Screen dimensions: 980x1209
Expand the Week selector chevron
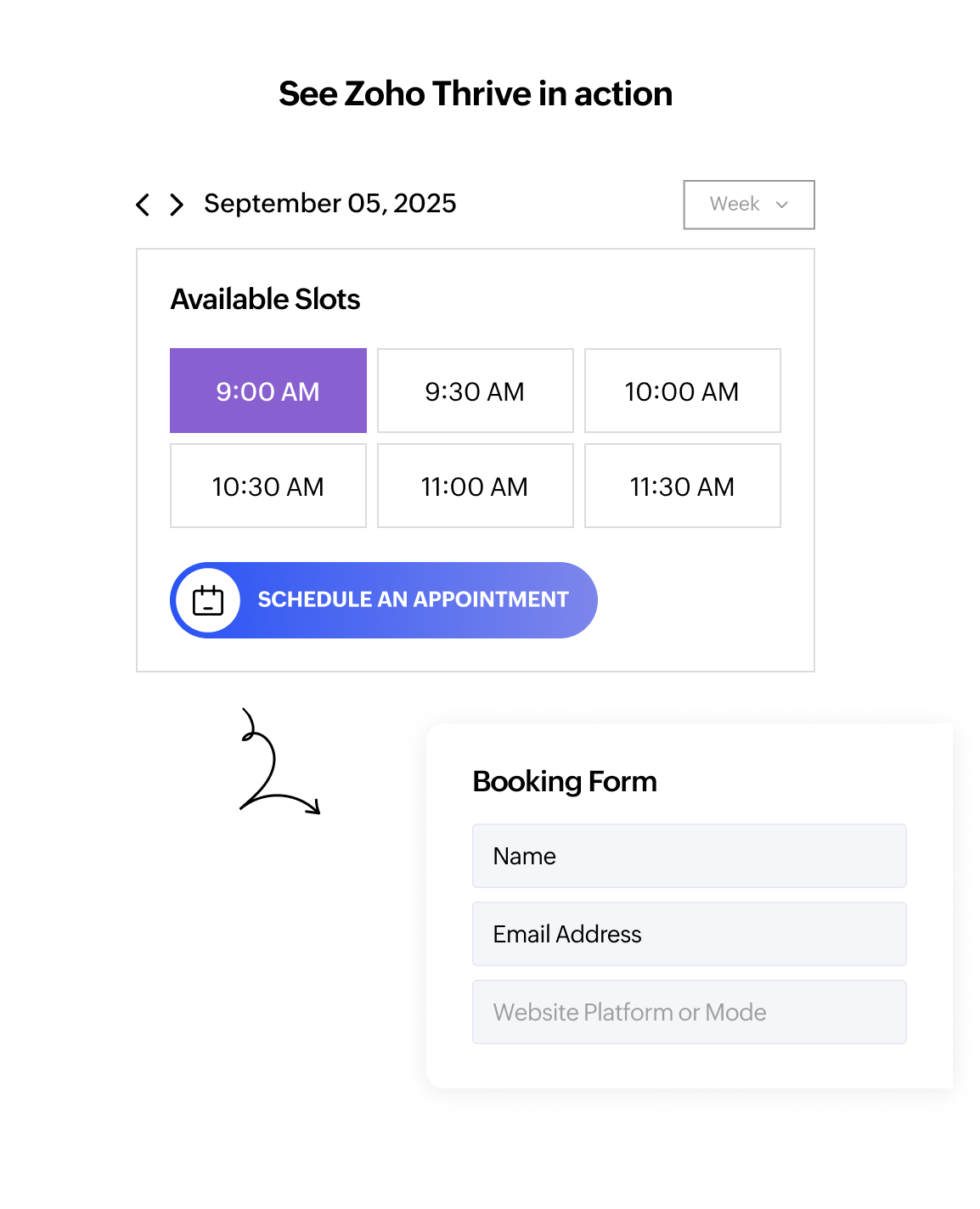784,205
